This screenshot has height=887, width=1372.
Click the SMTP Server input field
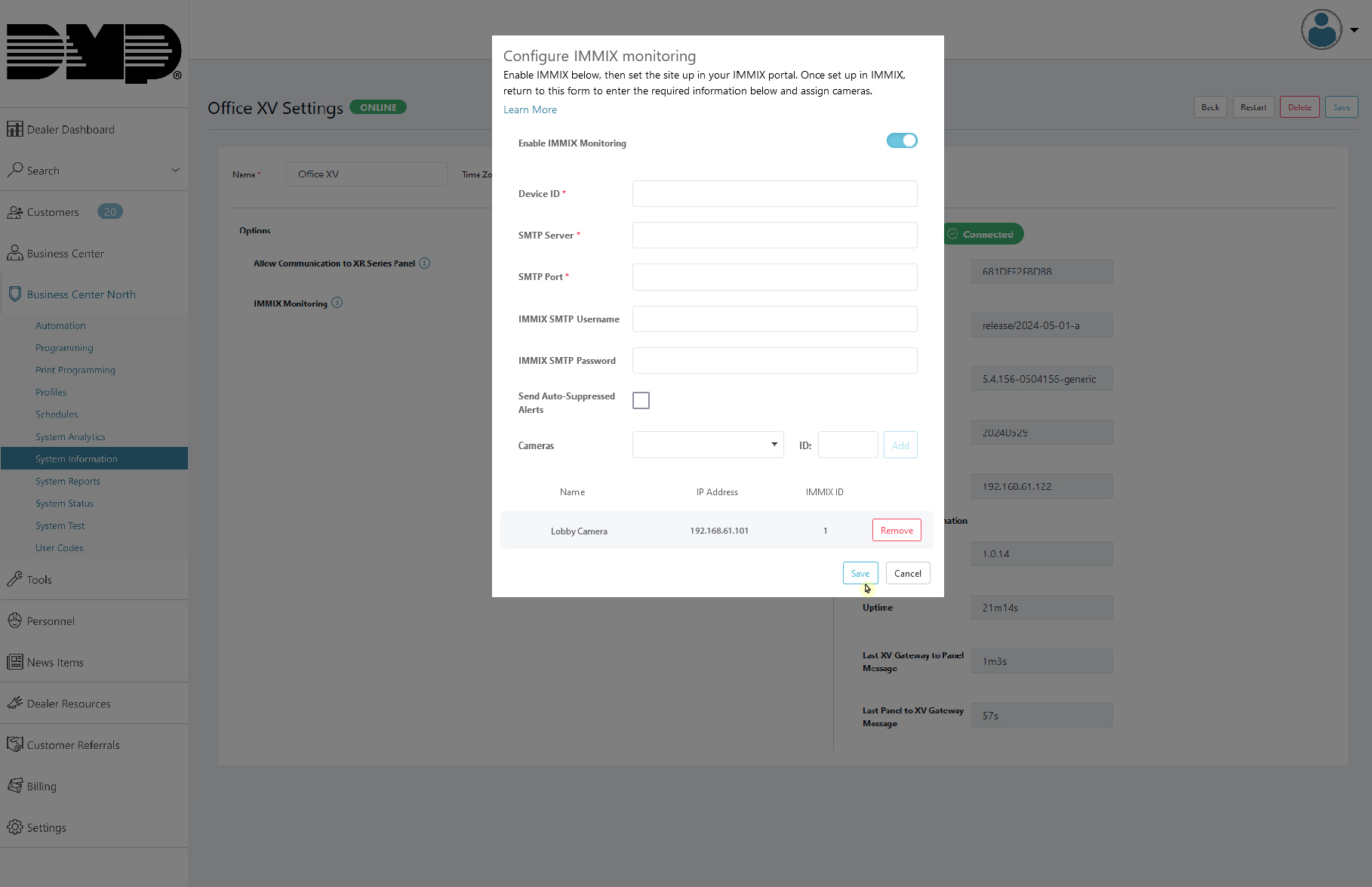pyautogui.click(x=775, y=235)
